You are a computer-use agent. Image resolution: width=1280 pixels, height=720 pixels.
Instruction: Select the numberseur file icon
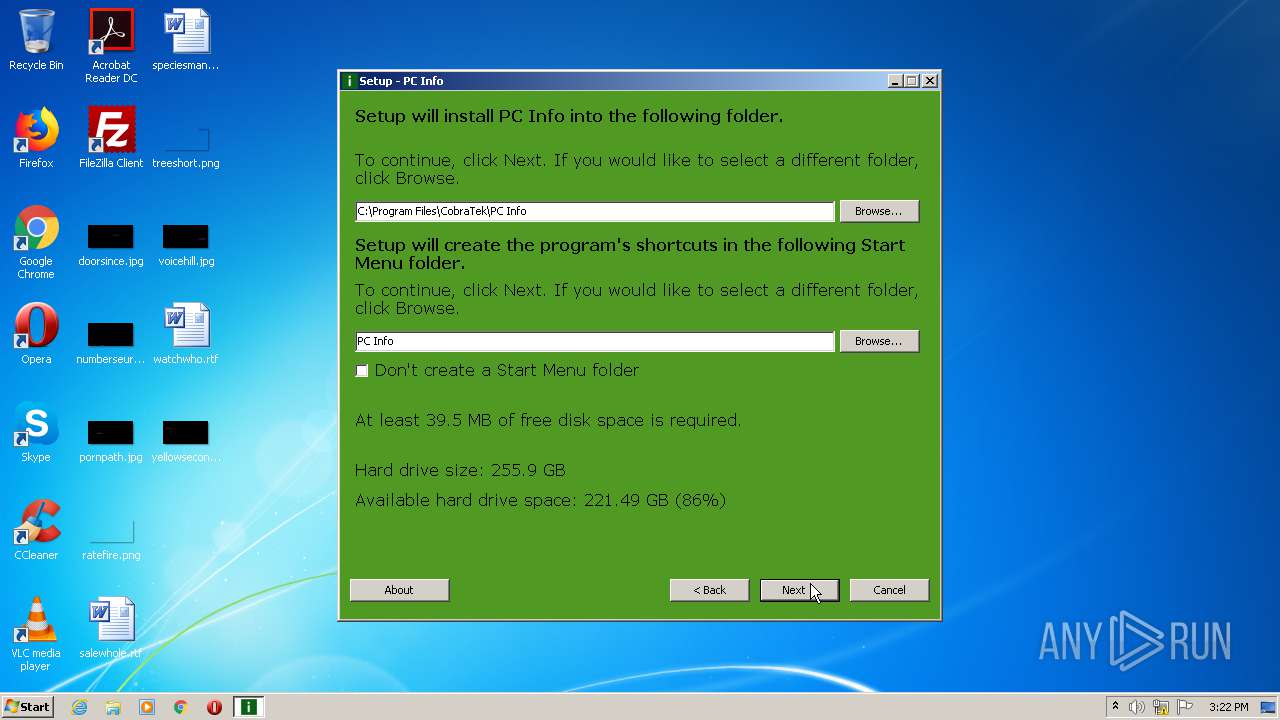111,343
